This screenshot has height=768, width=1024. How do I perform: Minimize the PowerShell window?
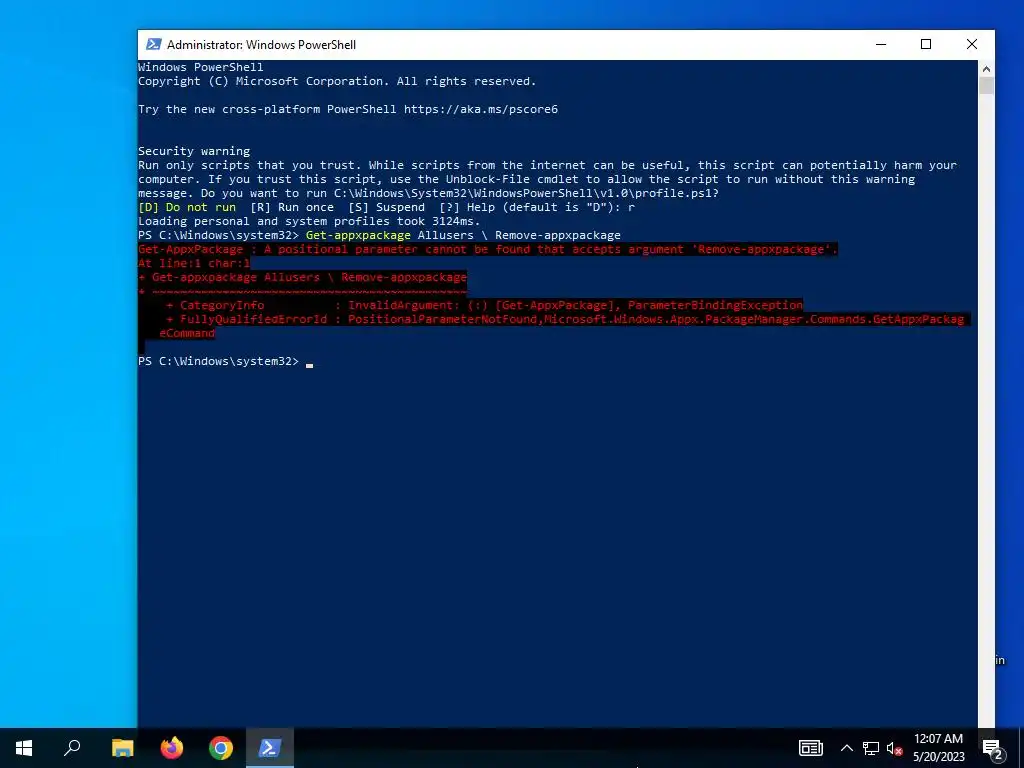(x=881, y=44)
